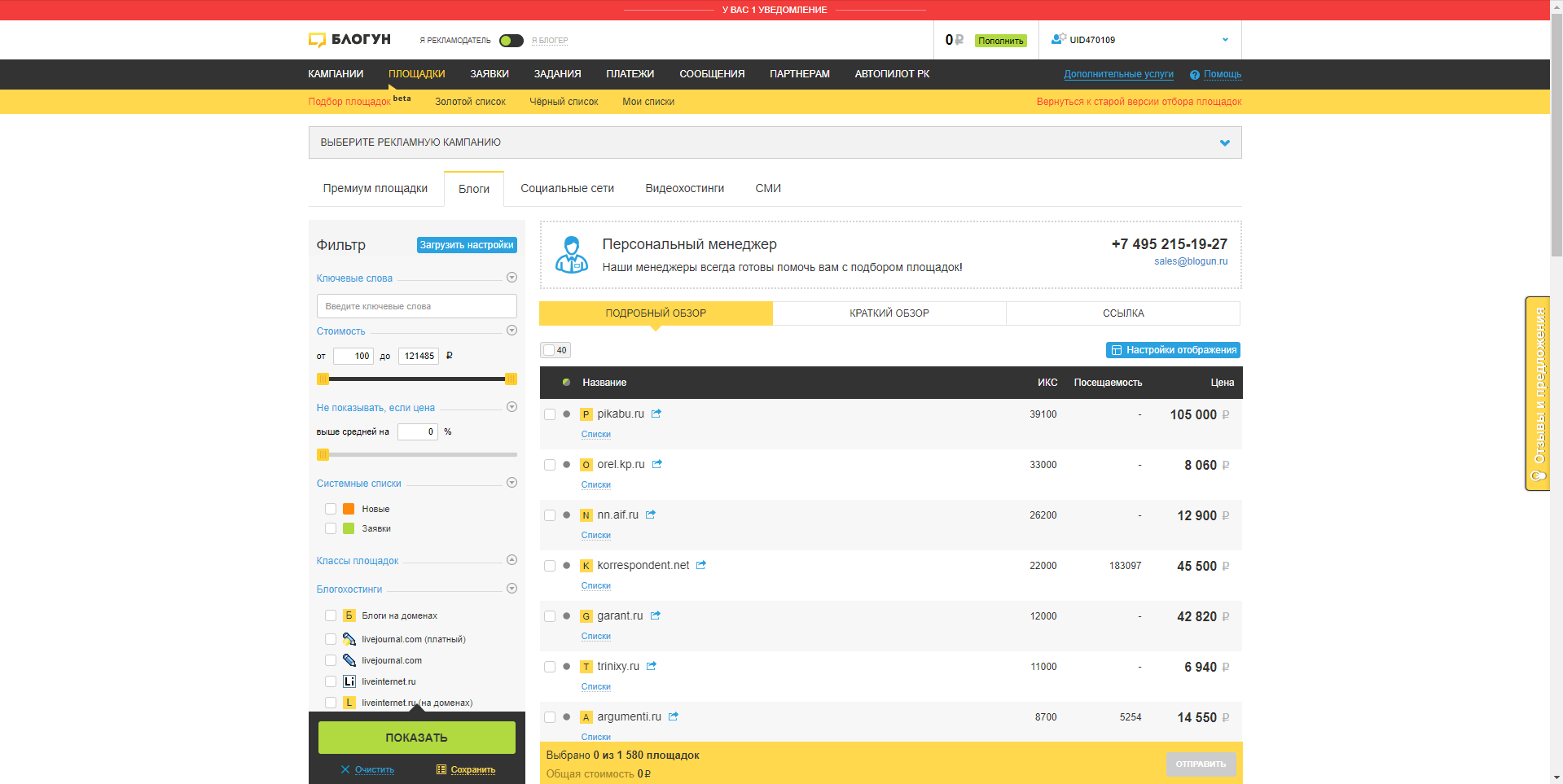Click the personal manager avatar icon
This screenshot has height=784, width=1563.
[x=572, y=255]
